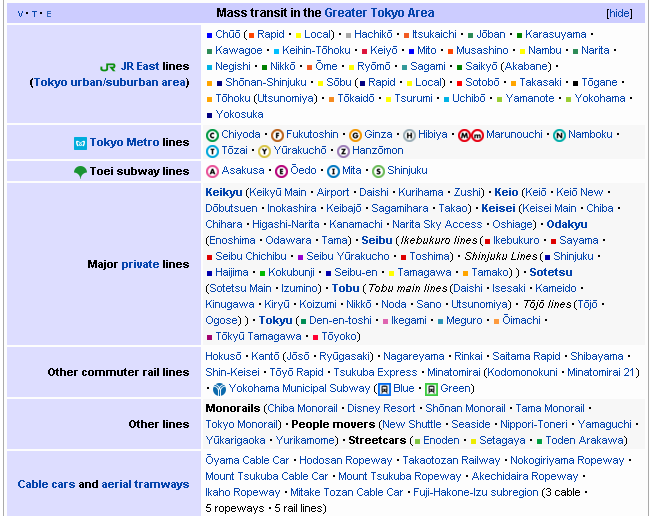Collapse the navbox with the hide toggle
Viewport: 653px width, 516px height.
(x=619, y=13)
